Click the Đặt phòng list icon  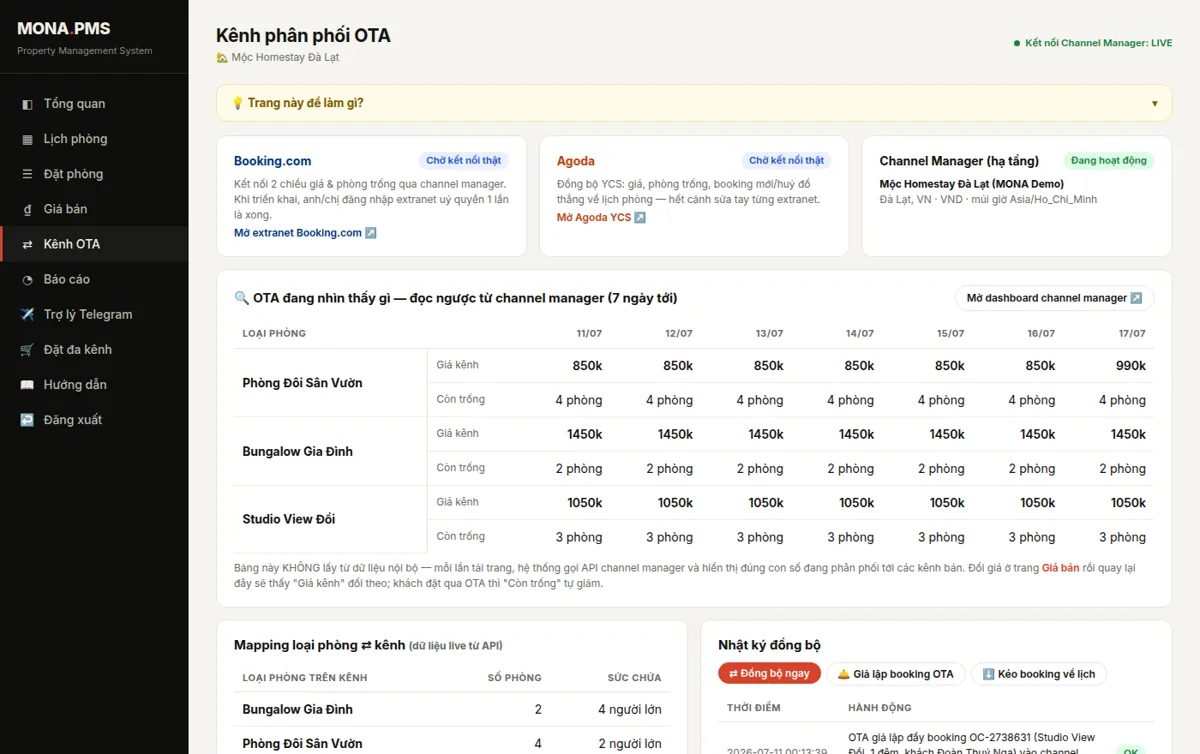pyautogui.click(x=27, y=174)
